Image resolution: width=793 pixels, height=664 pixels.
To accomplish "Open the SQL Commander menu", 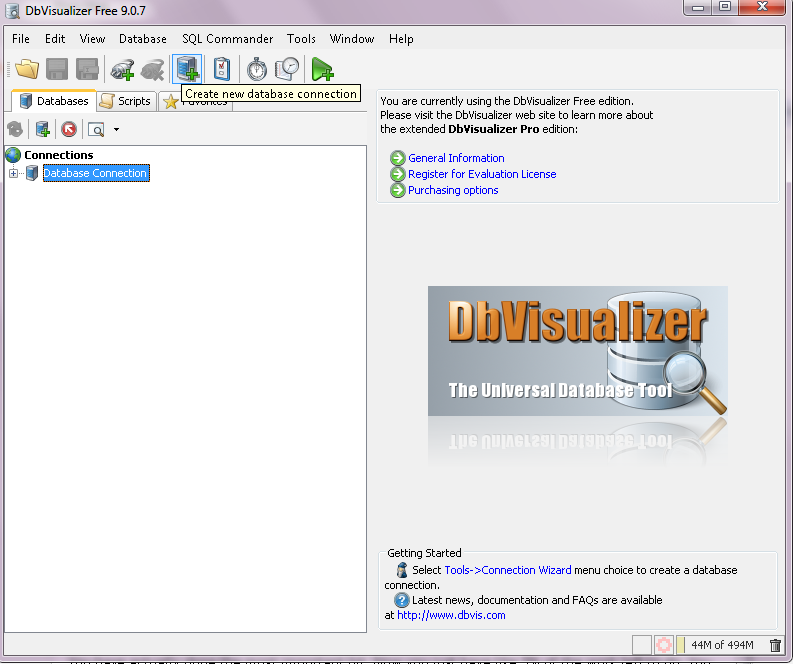I will point(228,39).
